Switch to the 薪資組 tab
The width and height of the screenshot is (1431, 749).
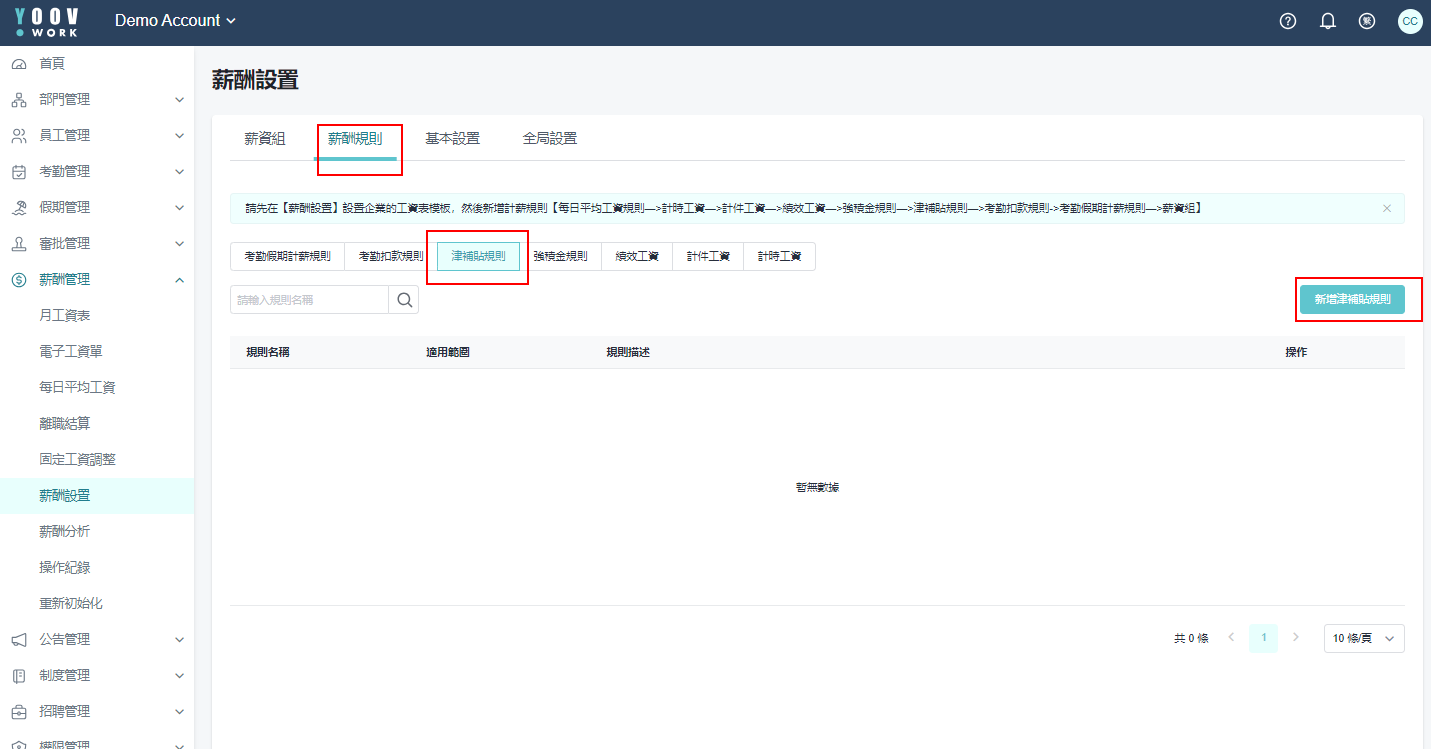click(x=265, y=139)
